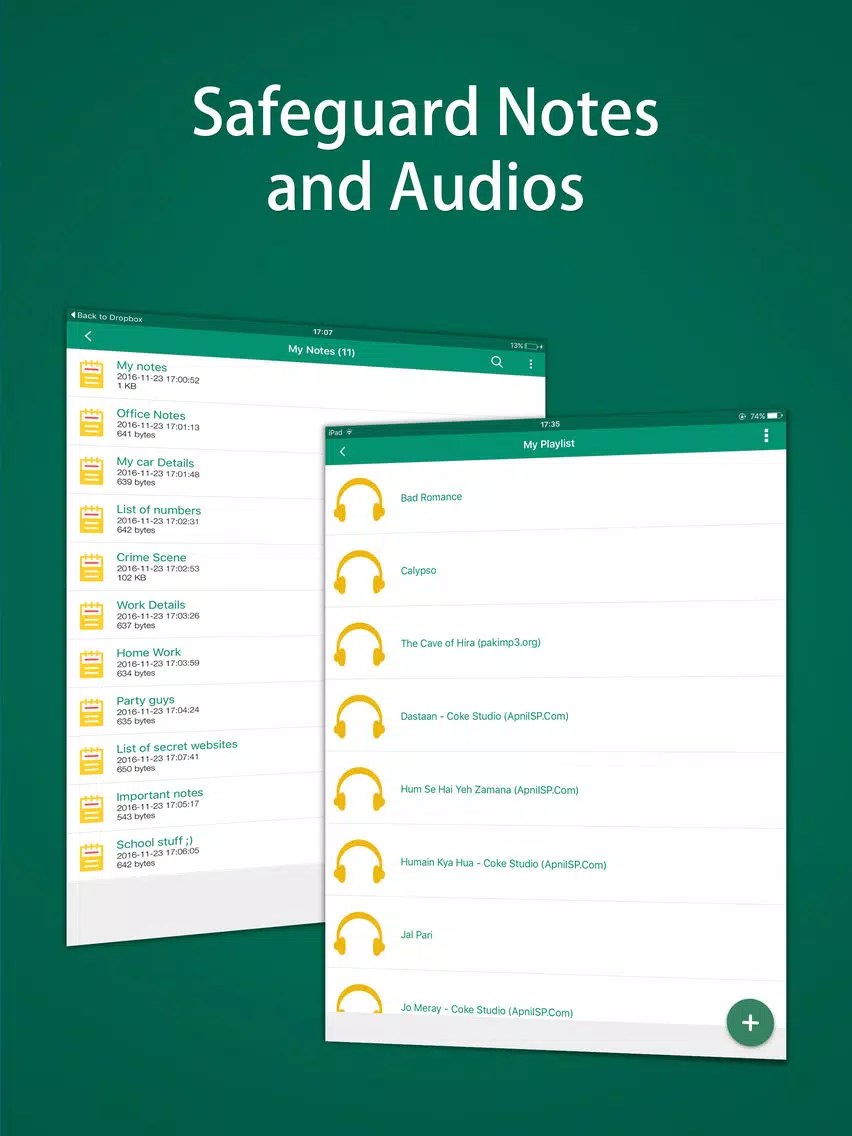Open the 'My notes' note title
This screenshot has height=1136, width=852.
click(141, 367)
